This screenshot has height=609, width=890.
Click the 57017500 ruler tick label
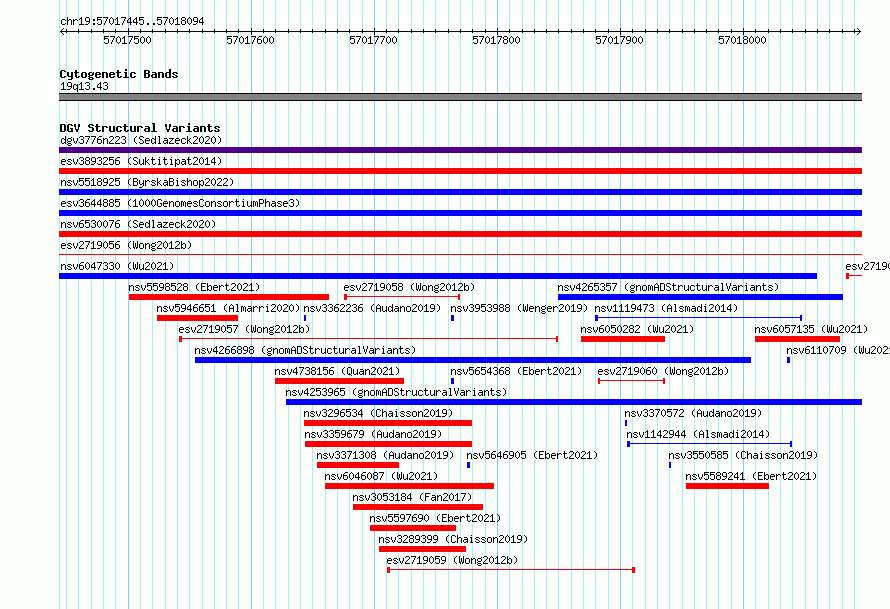pos(127,40)
